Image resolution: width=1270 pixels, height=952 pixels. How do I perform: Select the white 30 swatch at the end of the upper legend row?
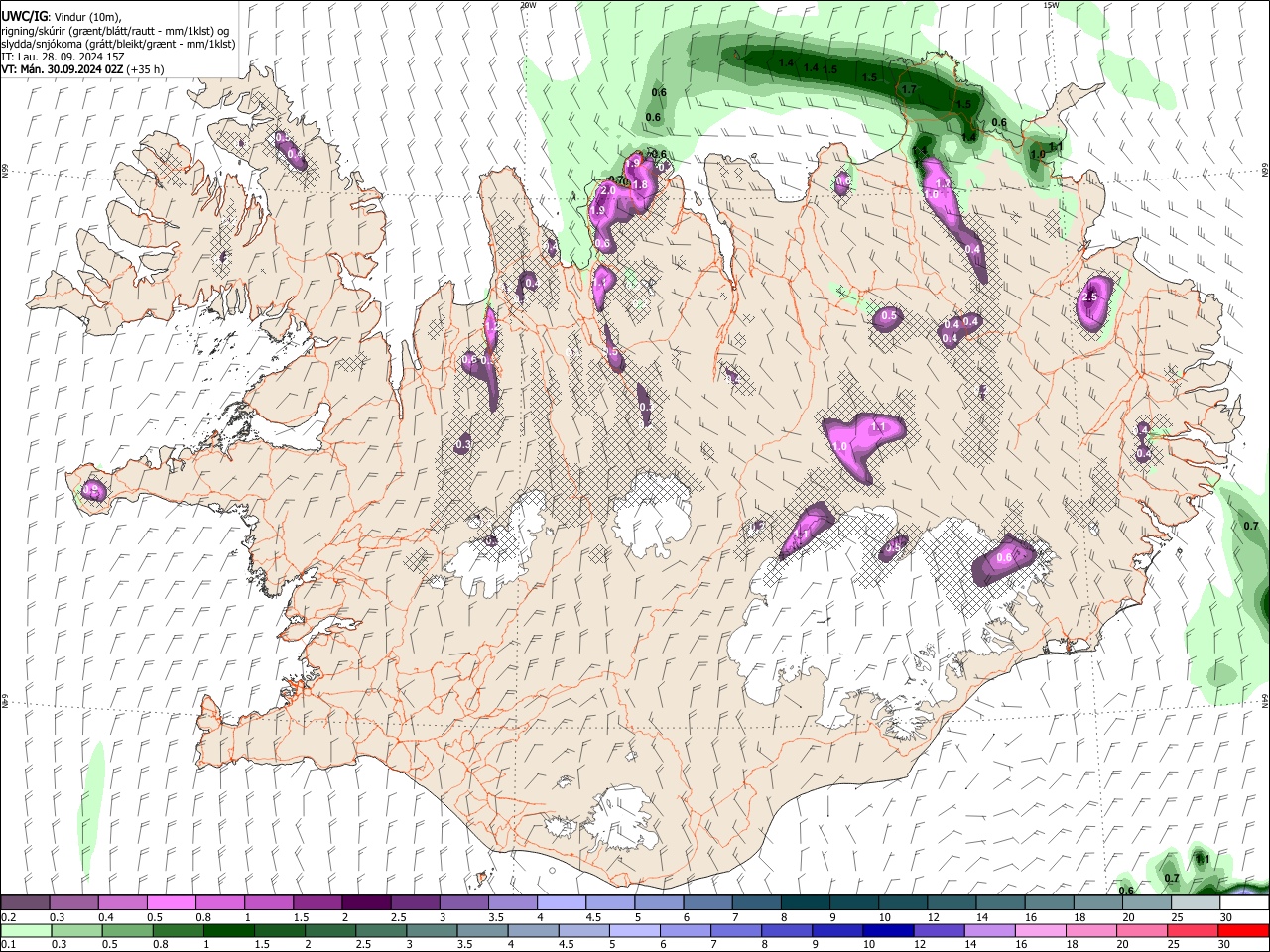(x=1243, y=903)
